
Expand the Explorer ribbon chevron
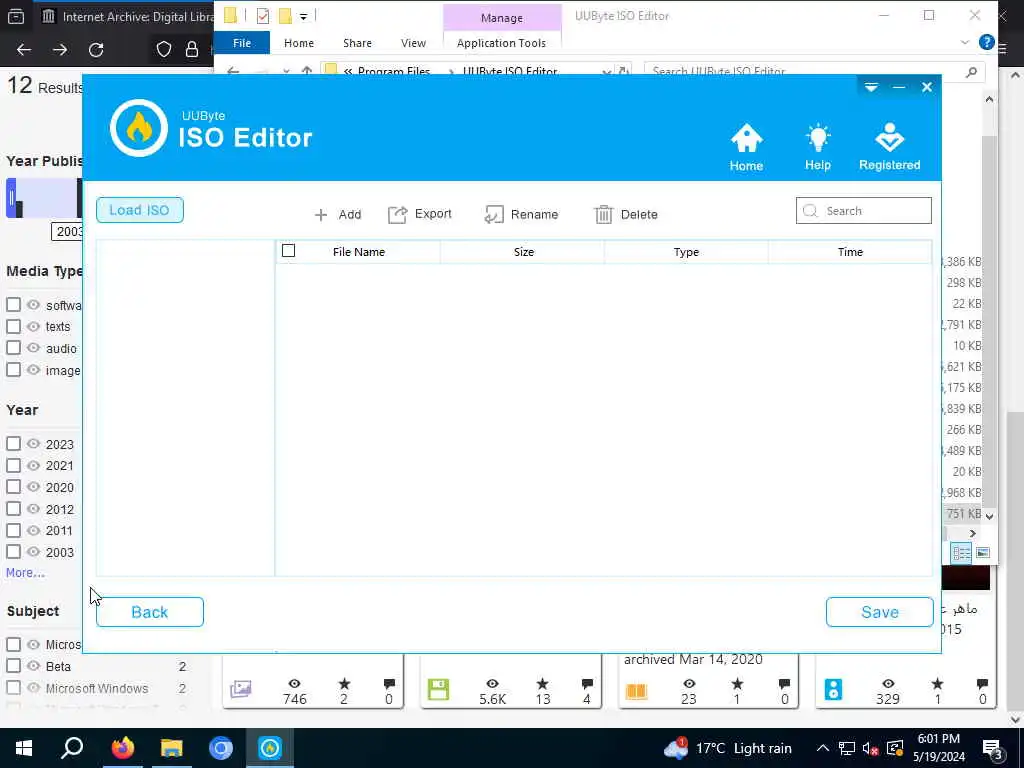pyautogui.click(x=965, y=42)
